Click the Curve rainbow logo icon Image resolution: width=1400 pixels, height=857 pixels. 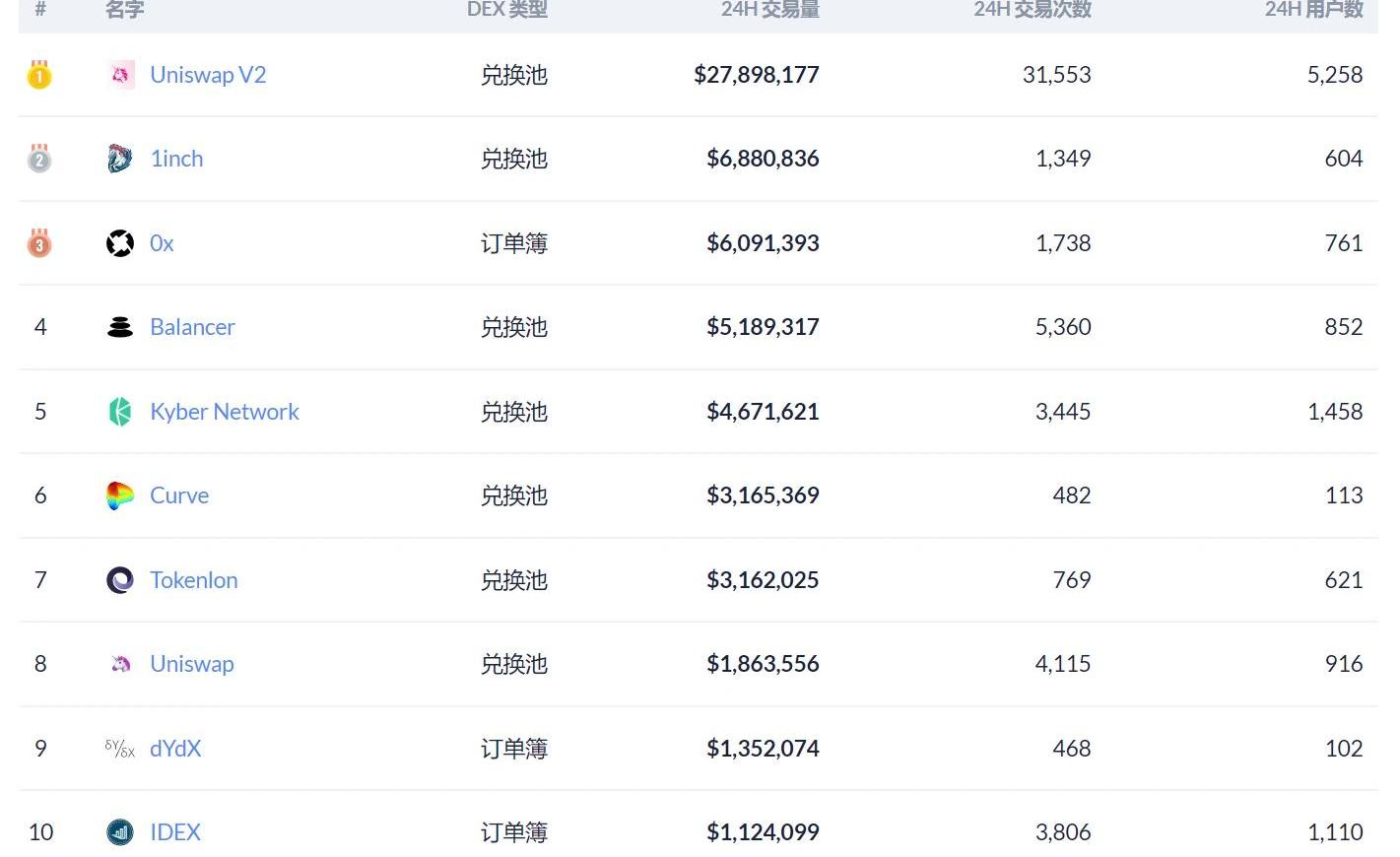point(120,495)
